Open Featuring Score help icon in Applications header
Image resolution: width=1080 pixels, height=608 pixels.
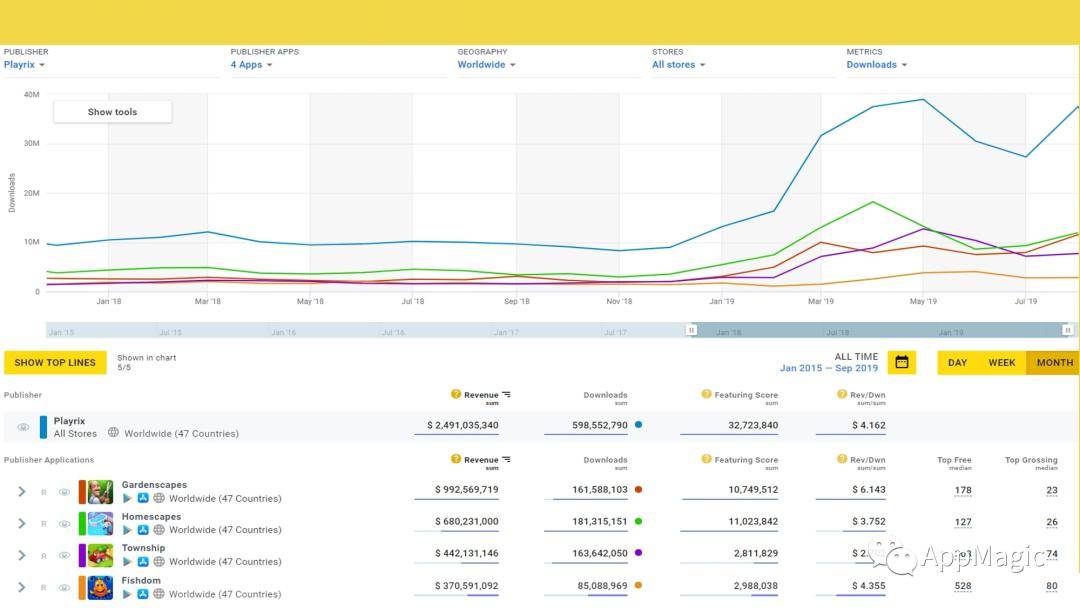click(x=706, y=459)
